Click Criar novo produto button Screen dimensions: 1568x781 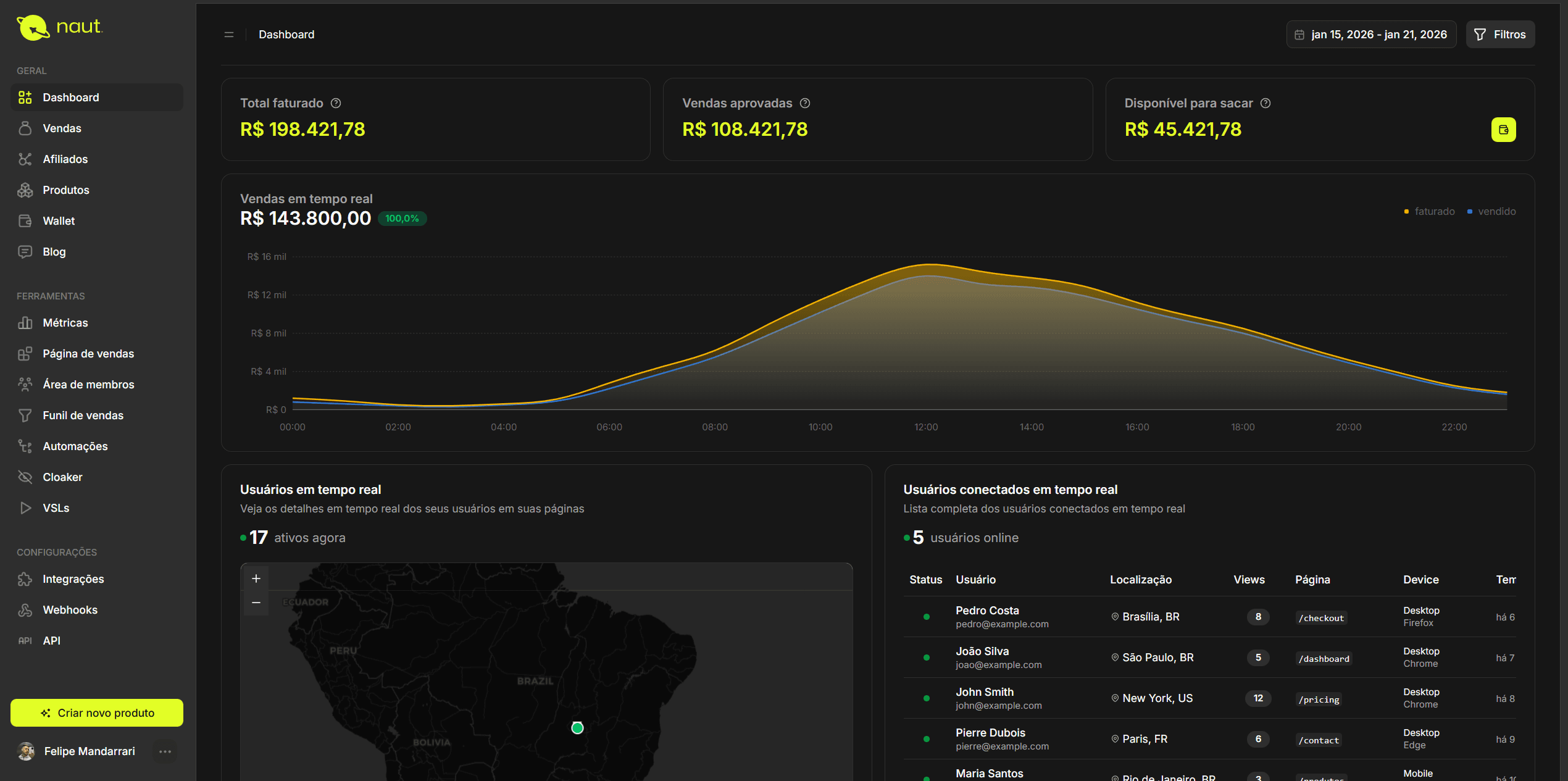[x=97, y=713]
